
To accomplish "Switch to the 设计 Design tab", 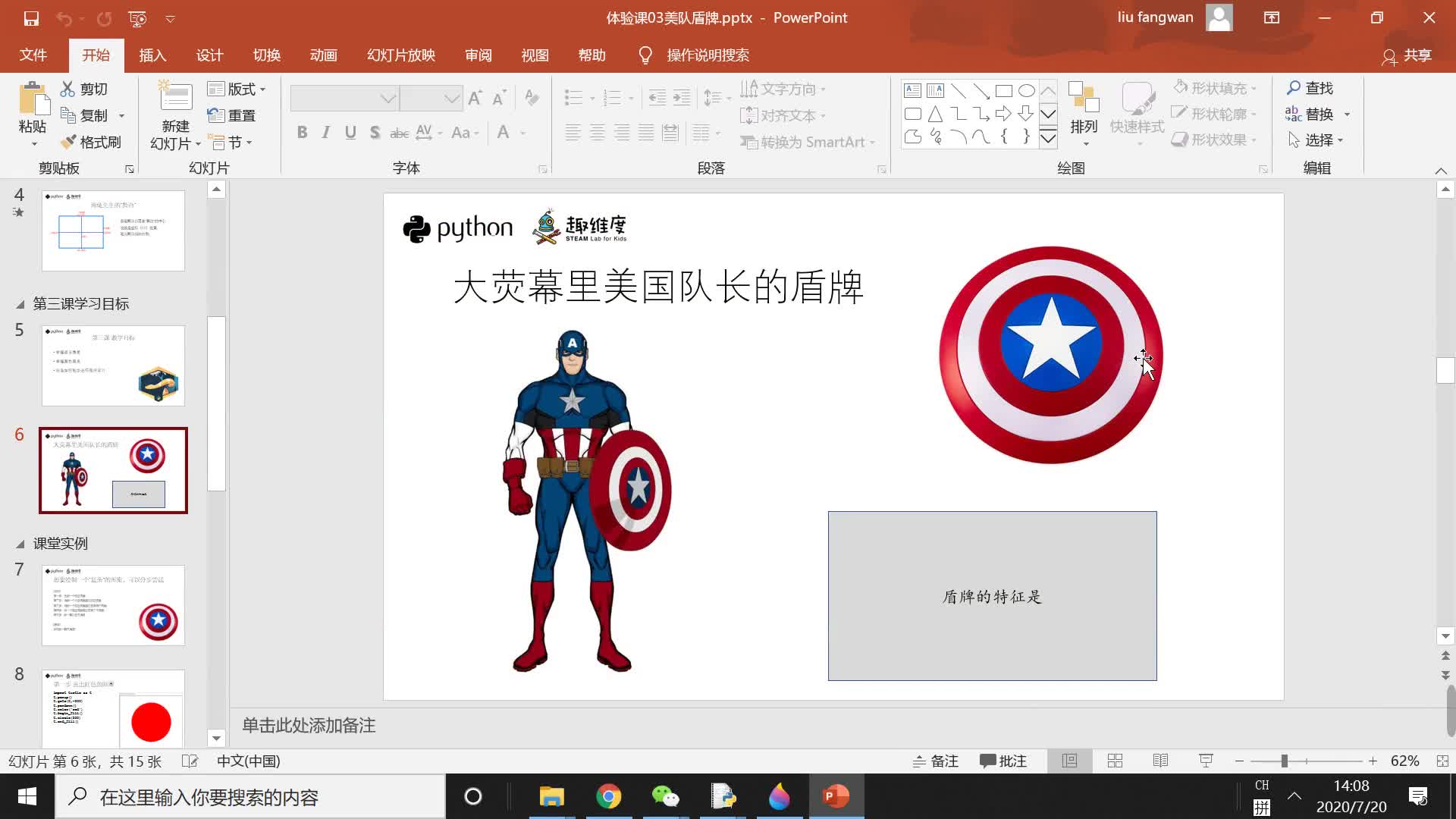I will point(209,55).
